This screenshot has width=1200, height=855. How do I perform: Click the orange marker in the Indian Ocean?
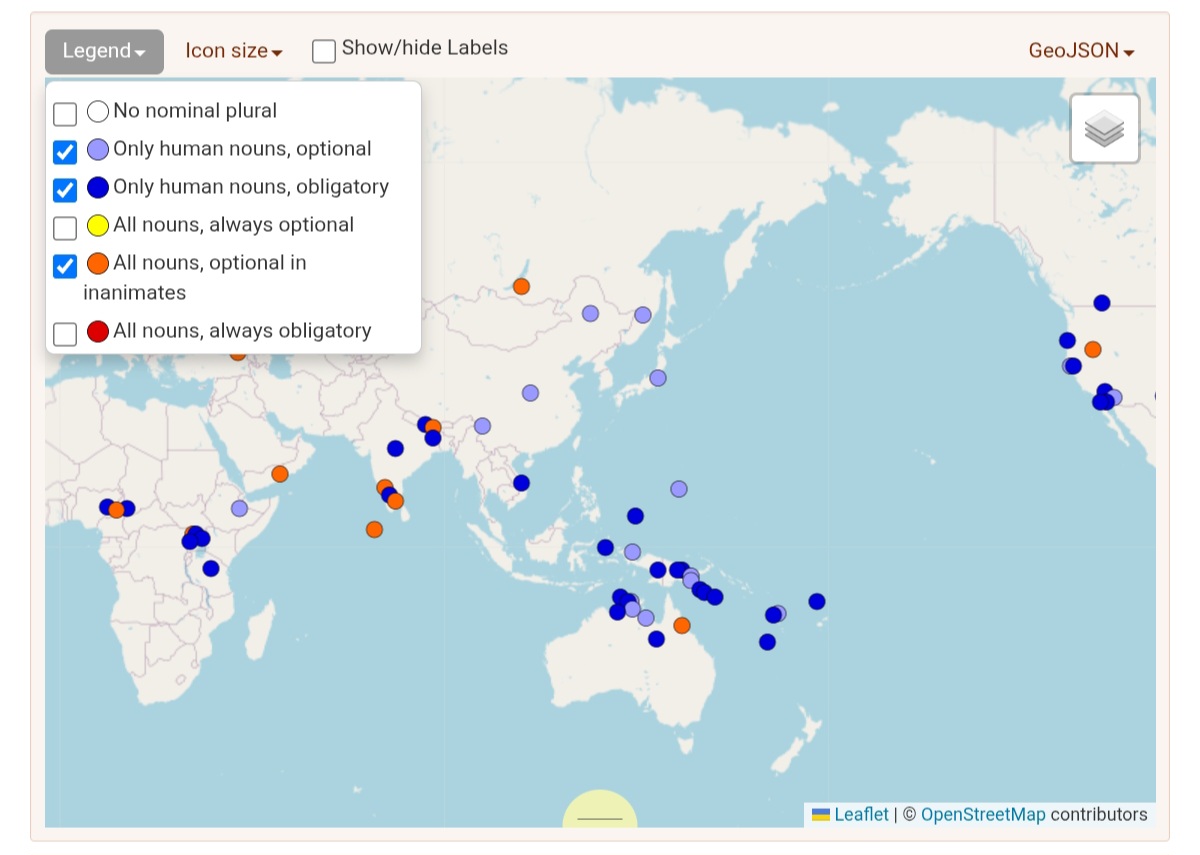[374, 529]
